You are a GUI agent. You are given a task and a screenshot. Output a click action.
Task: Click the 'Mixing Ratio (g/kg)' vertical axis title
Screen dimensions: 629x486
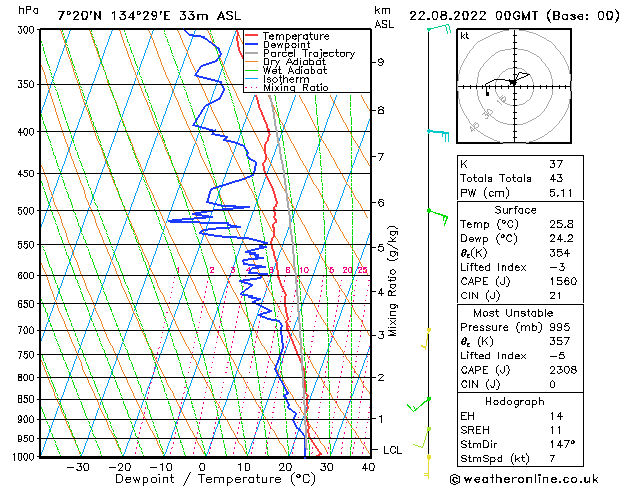point(392,281)
